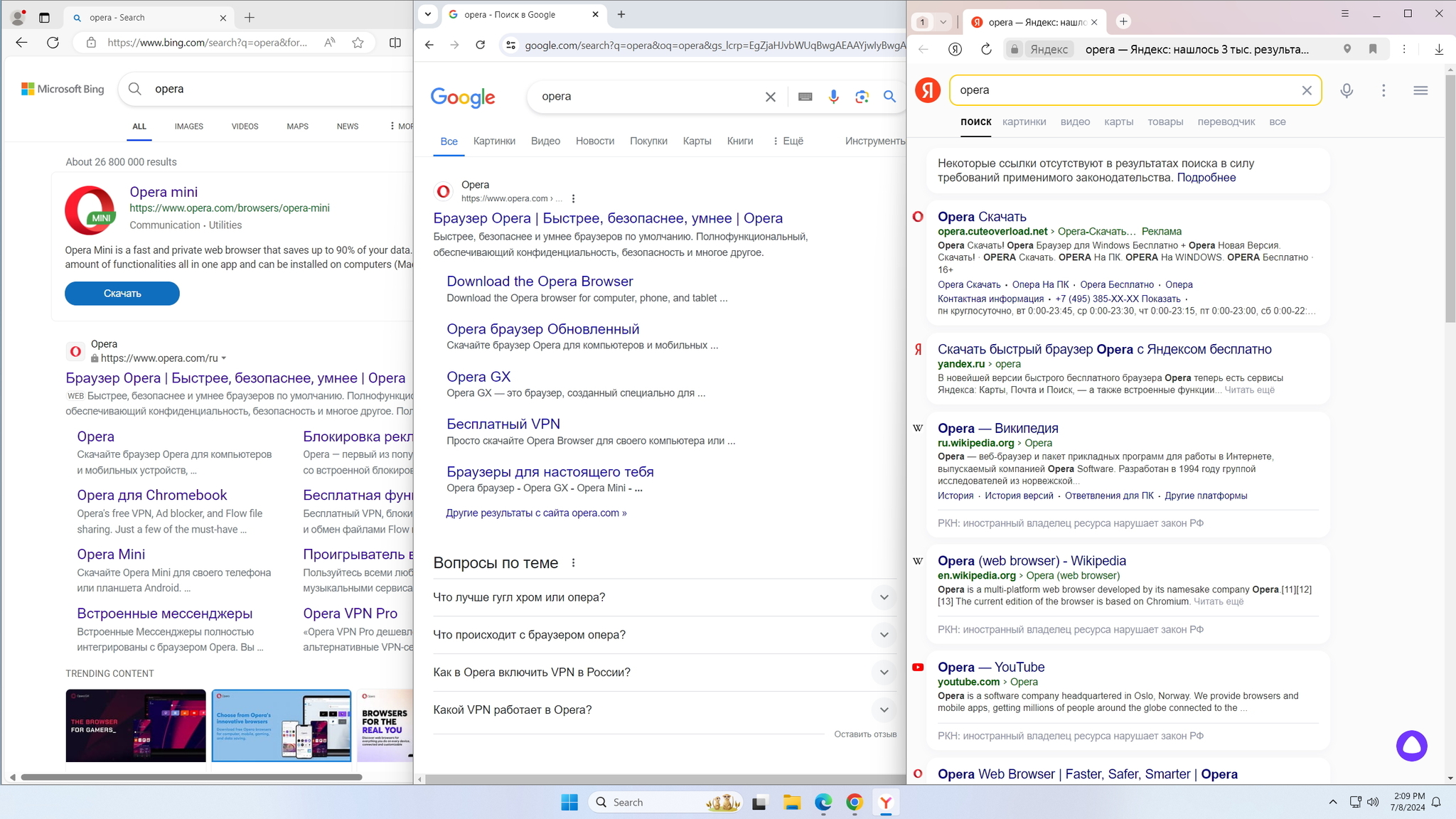The width and height of the screenshot is (1456, 819).
Task: Select Google 'Картинки' tab
Action: [494, 141]
